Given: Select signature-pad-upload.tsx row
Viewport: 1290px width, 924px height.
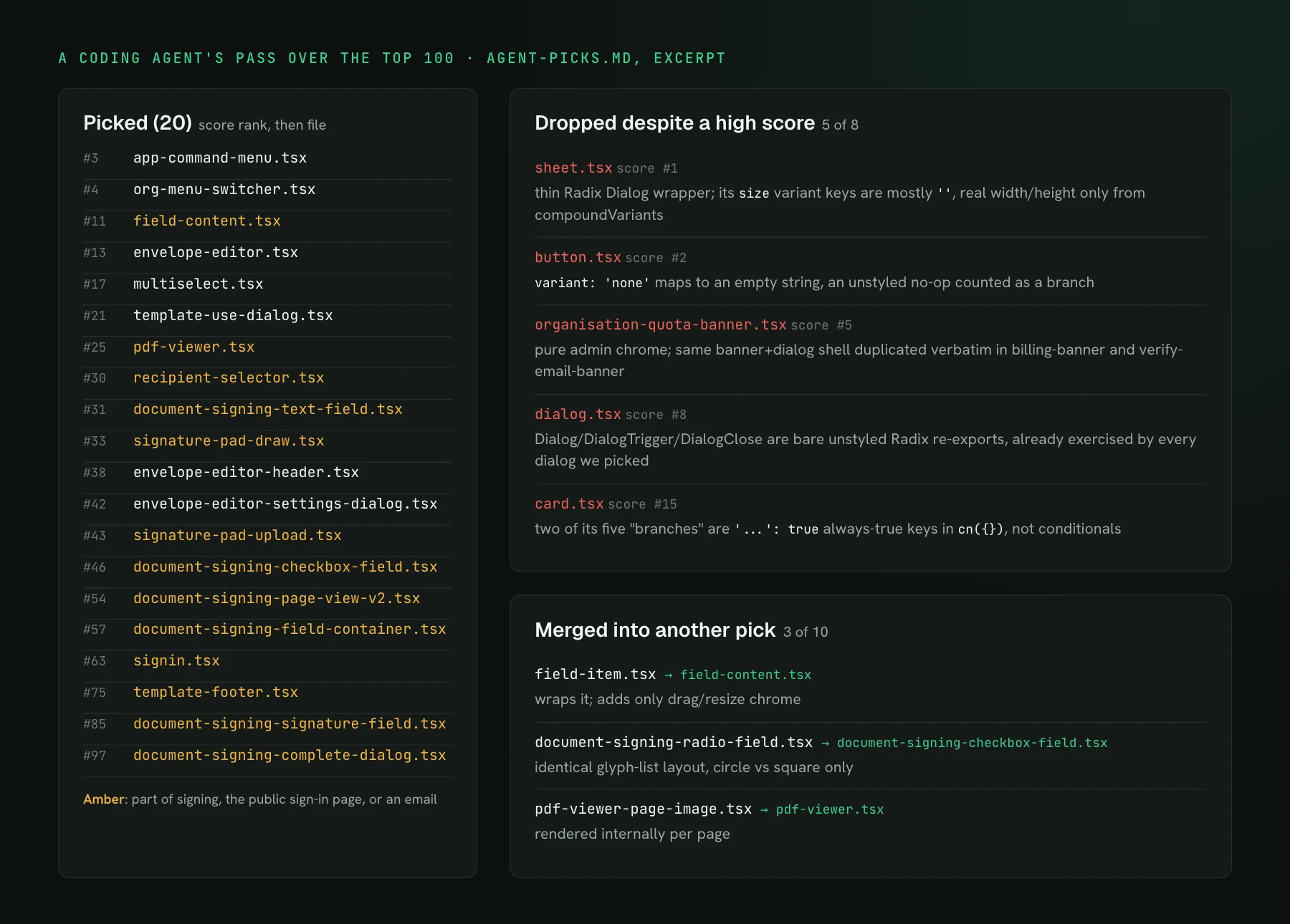Looking at the screenshot, I should tap(267, 536).
